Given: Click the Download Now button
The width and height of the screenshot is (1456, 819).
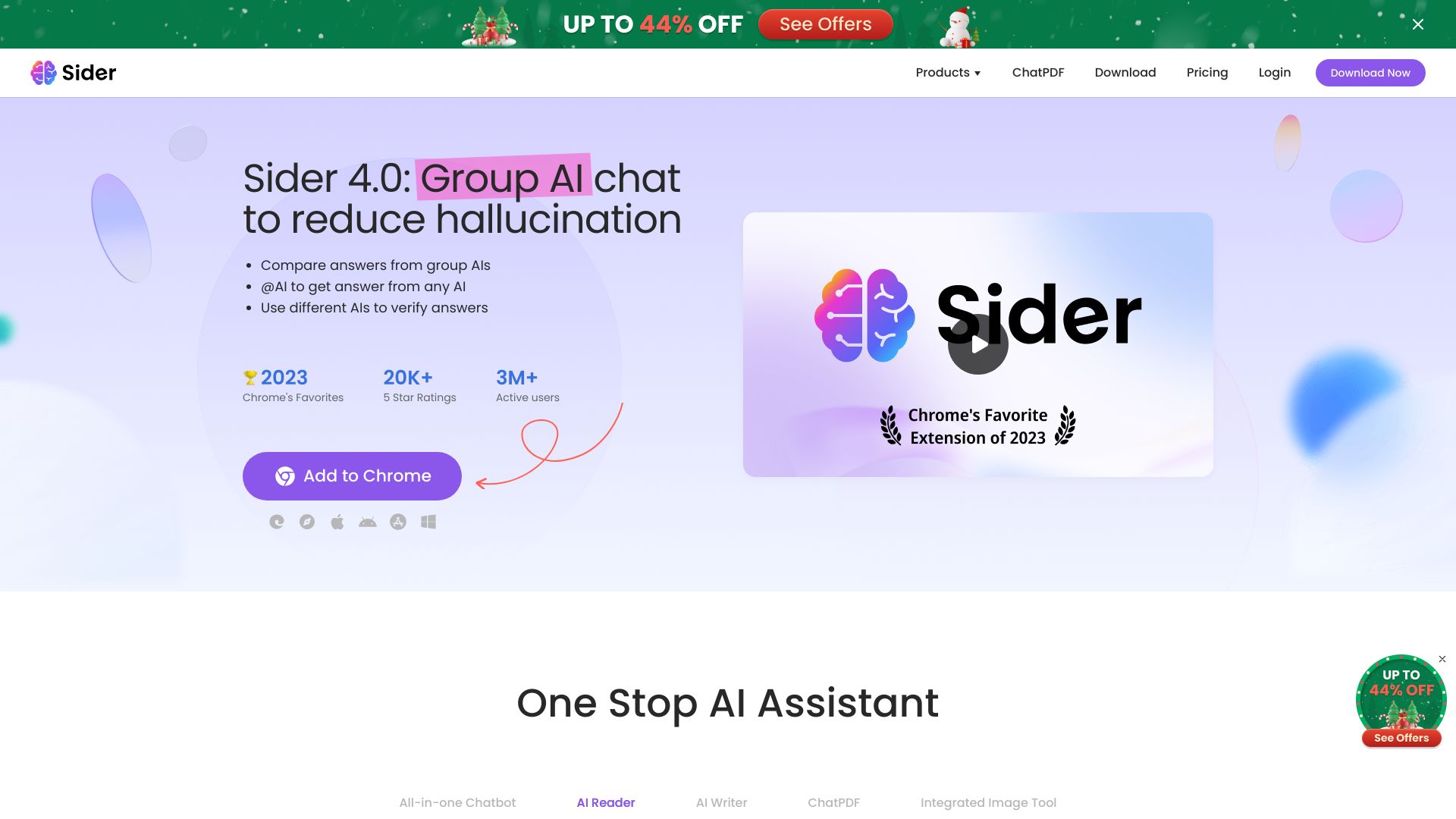Looking at the screenshot, I should 1370,72.
